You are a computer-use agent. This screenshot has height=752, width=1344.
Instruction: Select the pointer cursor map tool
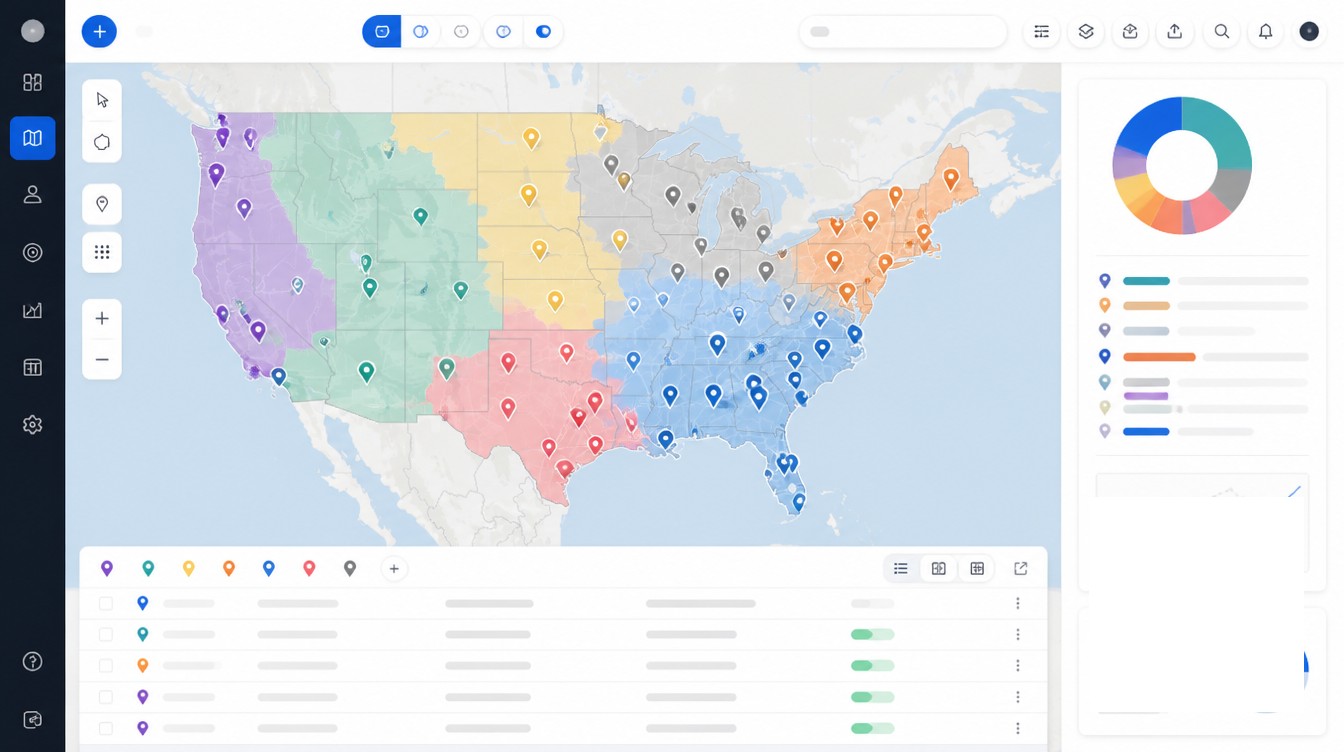click(102, 100)
